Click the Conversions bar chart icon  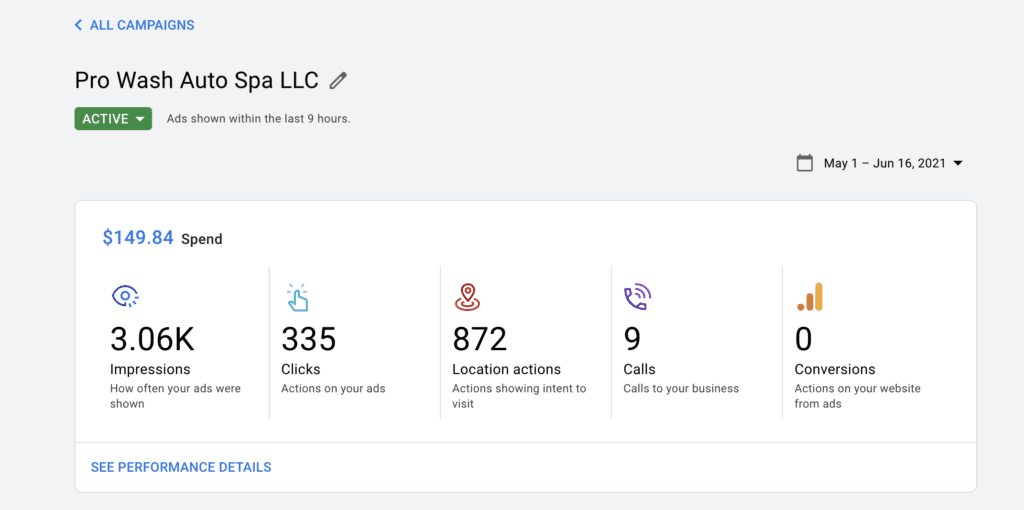click(810, 297)
